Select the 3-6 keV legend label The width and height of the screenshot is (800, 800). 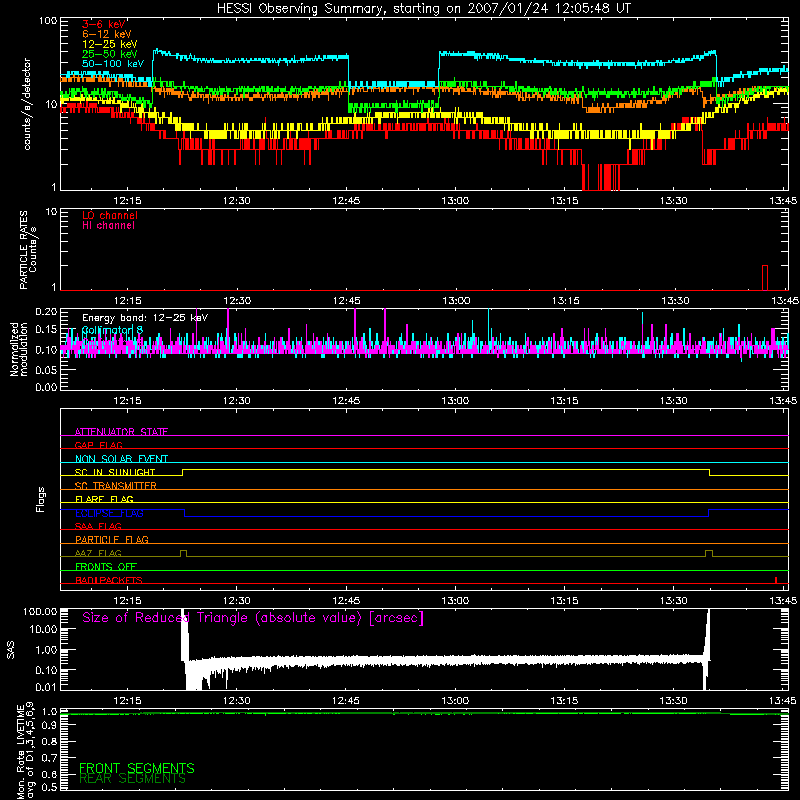pyautogui.click(x=104, y=24)
